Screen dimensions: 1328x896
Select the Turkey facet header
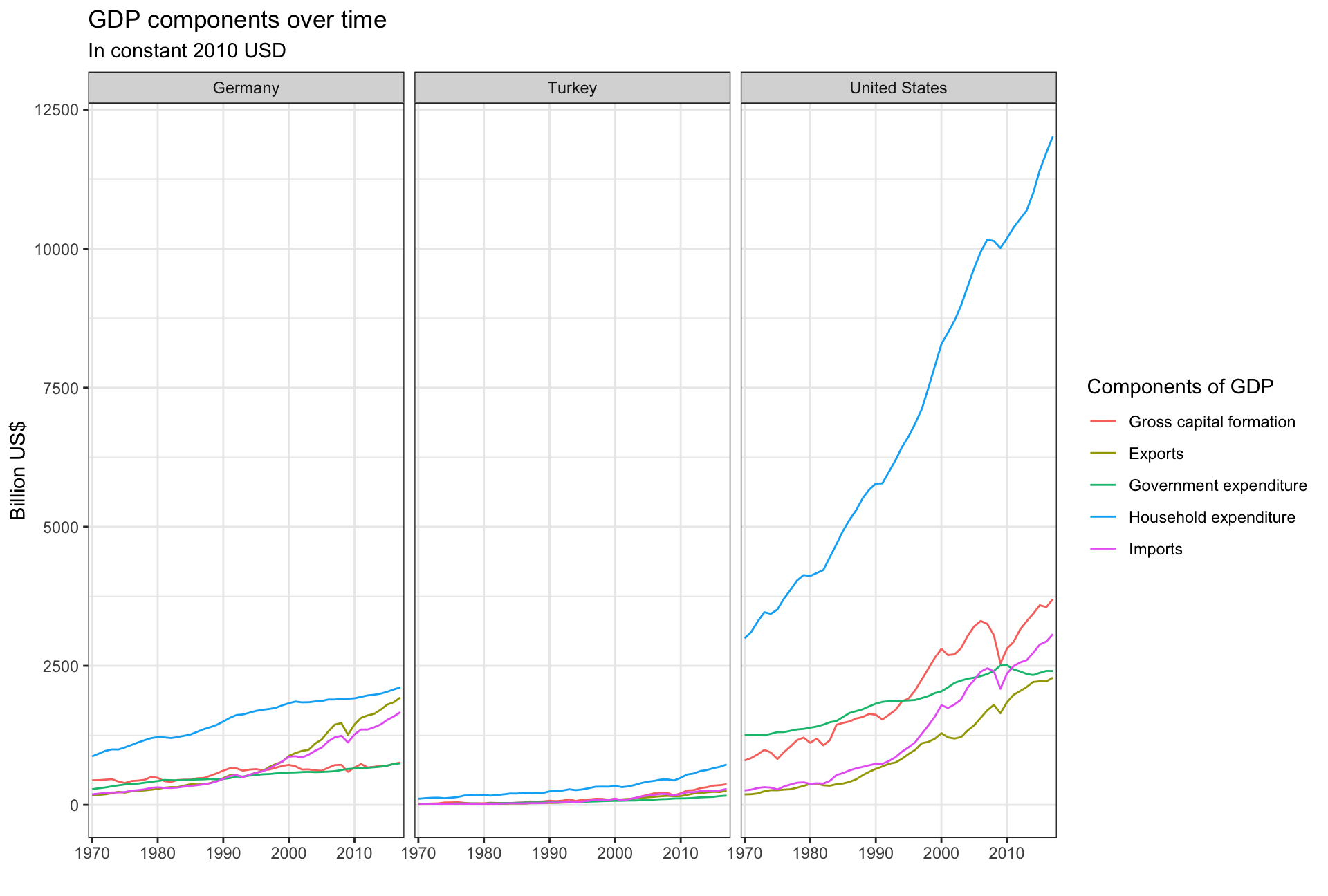(572, 88)
